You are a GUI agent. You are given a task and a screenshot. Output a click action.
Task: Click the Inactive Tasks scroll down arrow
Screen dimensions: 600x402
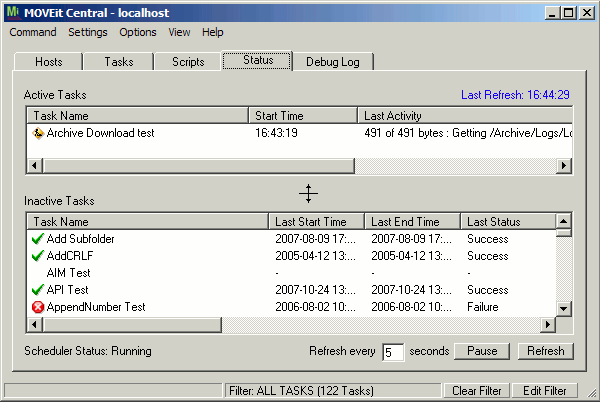pos(563,308)
